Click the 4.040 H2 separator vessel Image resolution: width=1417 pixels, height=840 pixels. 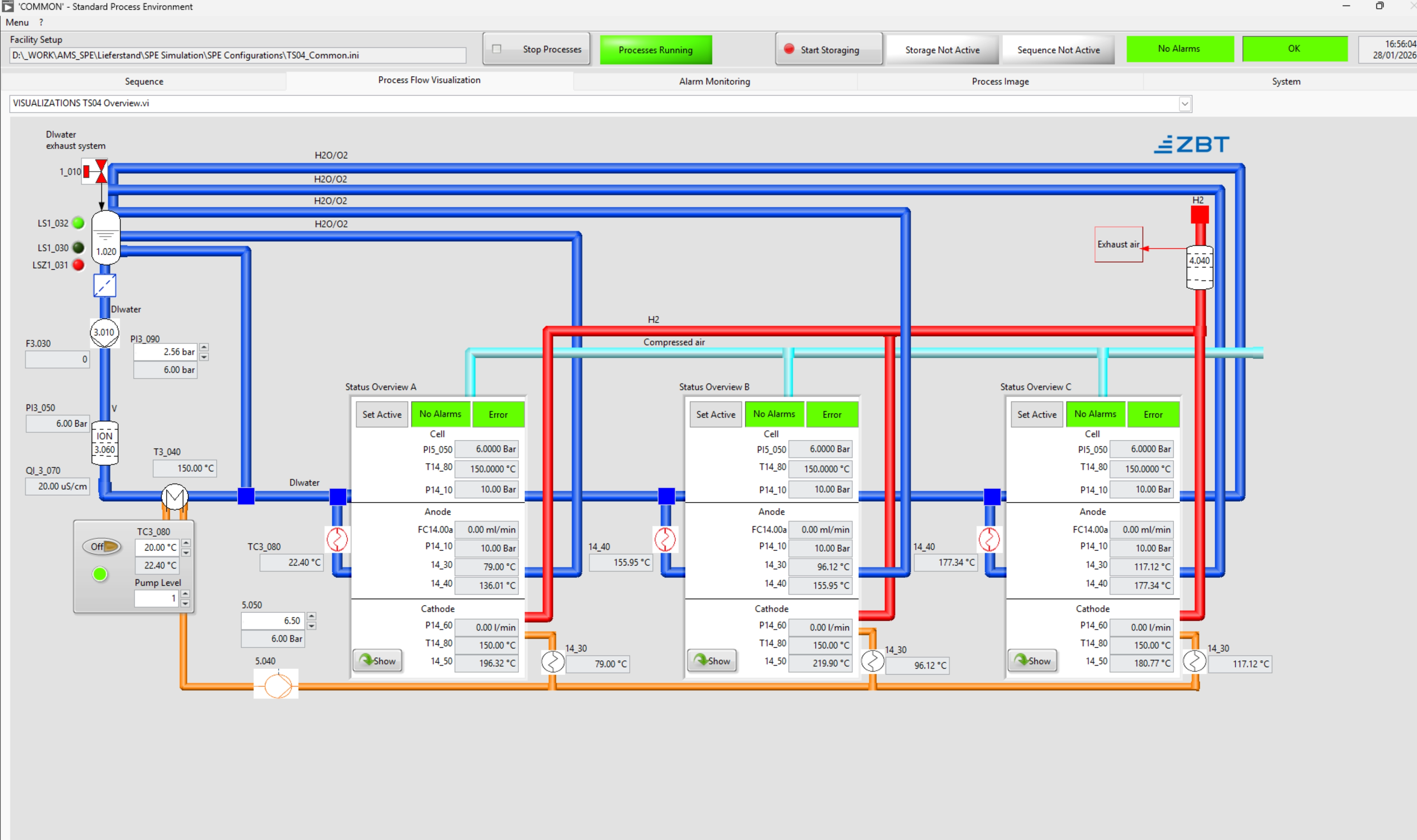point(1199,267)
